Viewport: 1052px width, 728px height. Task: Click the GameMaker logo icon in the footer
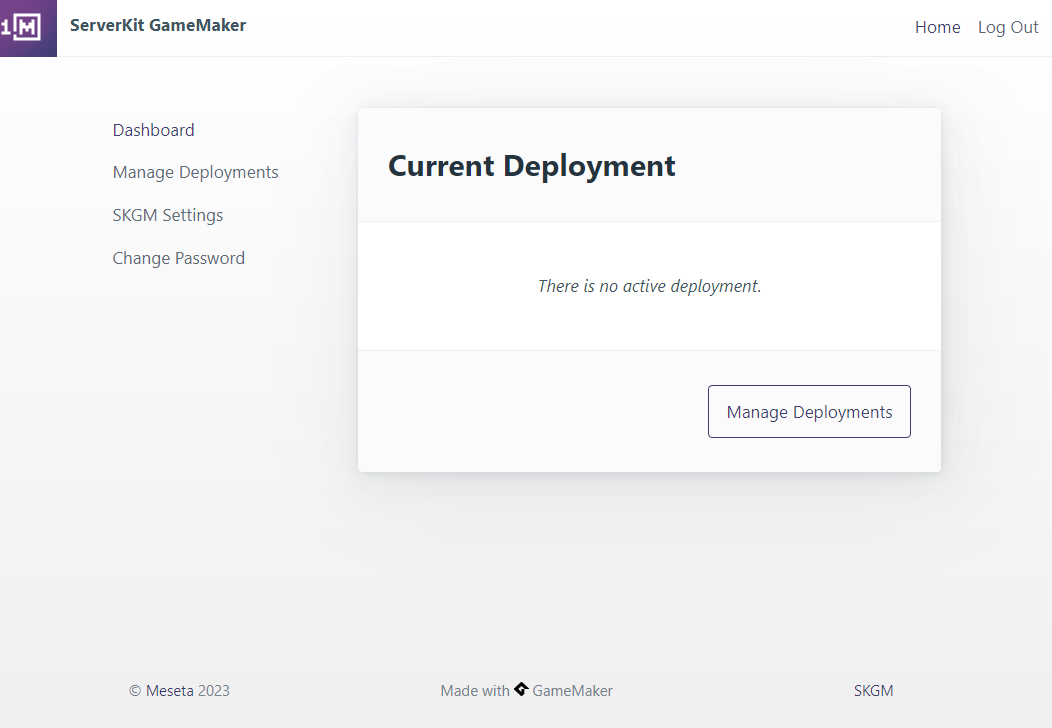521,689
